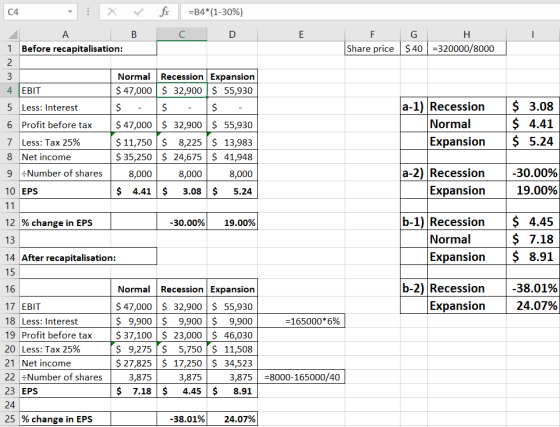Click EPS cell '$5.24' in row 10
The width and height of the screenshot is (560, 427).
(232, 191)
